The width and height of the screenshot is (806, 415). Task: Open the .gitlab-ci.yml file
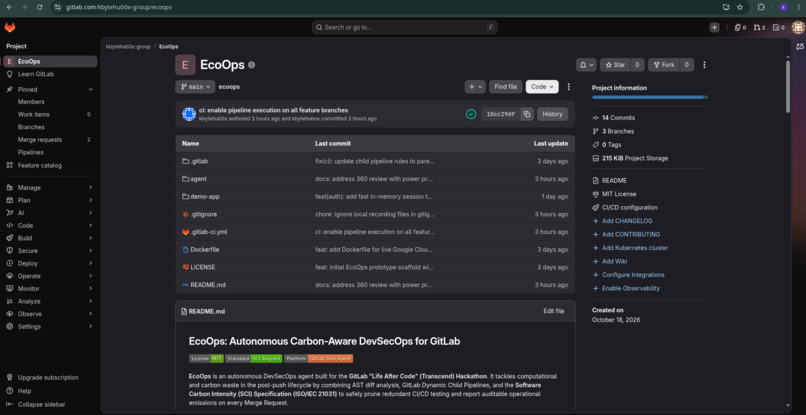(209, 232)
